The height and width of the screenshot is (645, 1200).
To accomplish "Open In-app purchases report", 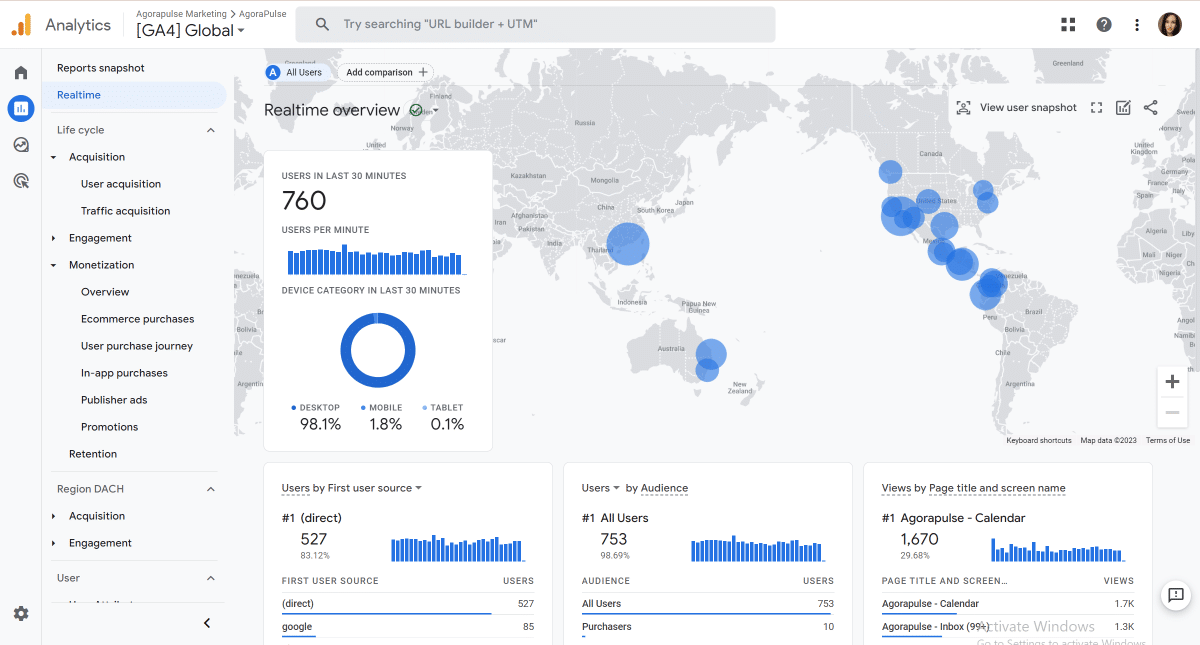I will click(125, 373).
